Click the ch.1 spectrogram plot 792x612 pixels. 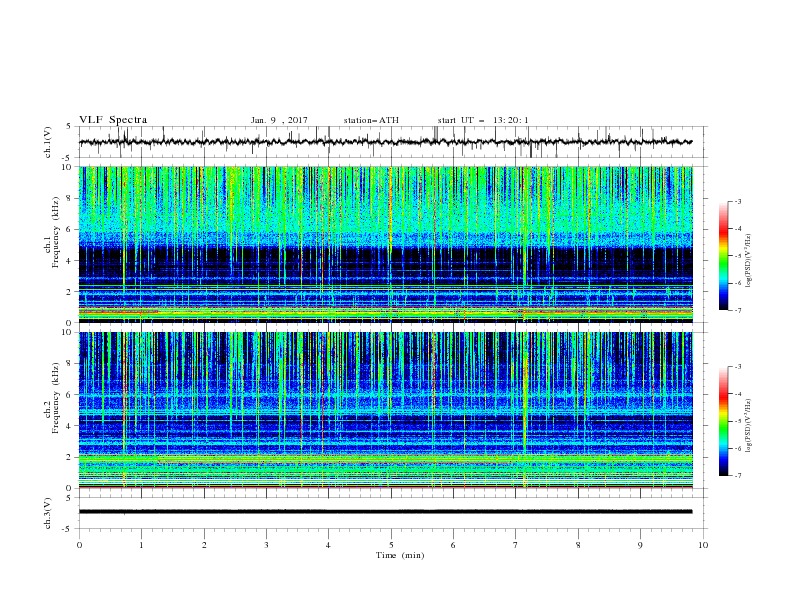point(386,244)
